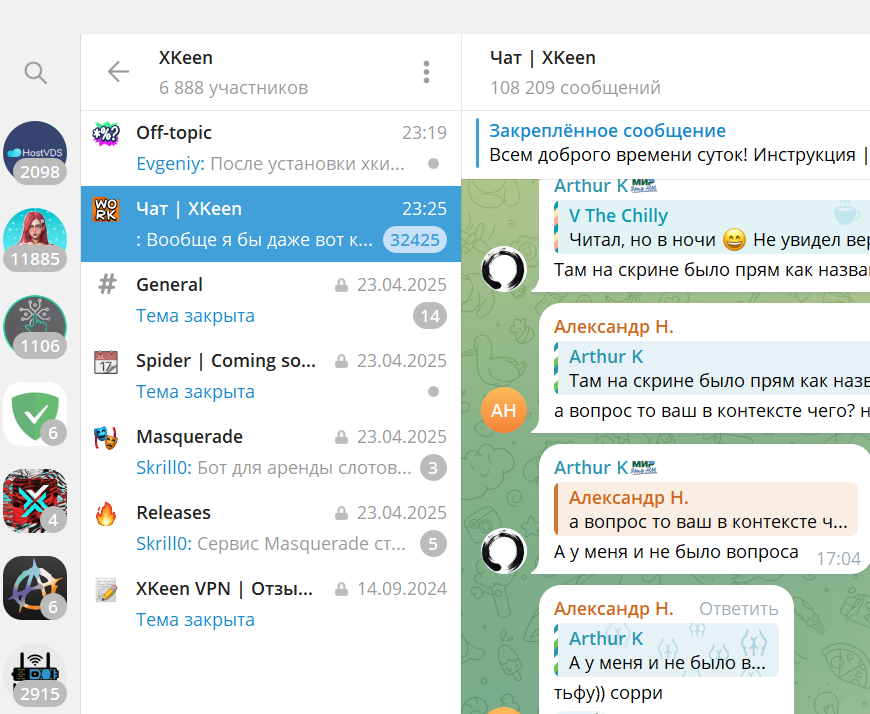Open the router icon chat with 2915 unread

[x=35, y=675]
